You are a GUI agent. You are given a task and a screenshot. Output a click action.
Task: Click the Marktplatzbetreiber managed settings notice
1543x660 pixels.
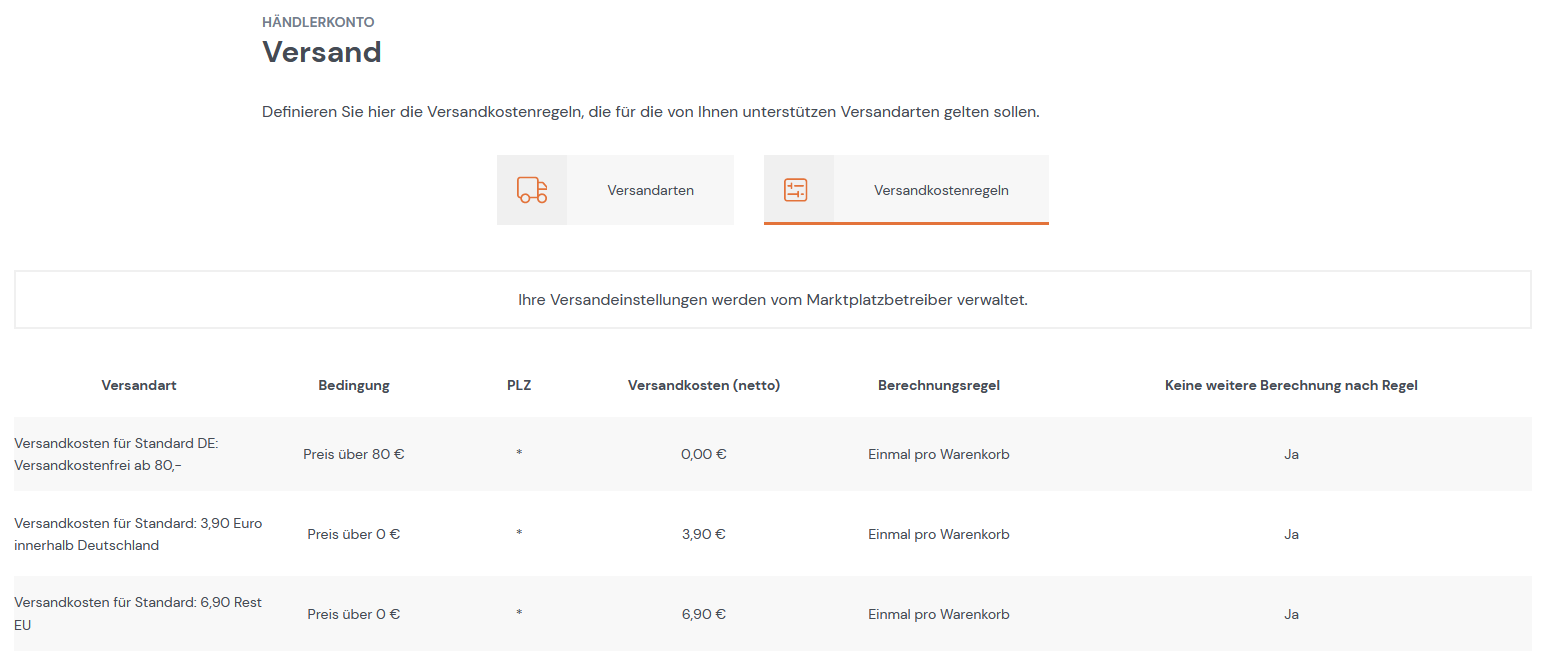773,300
